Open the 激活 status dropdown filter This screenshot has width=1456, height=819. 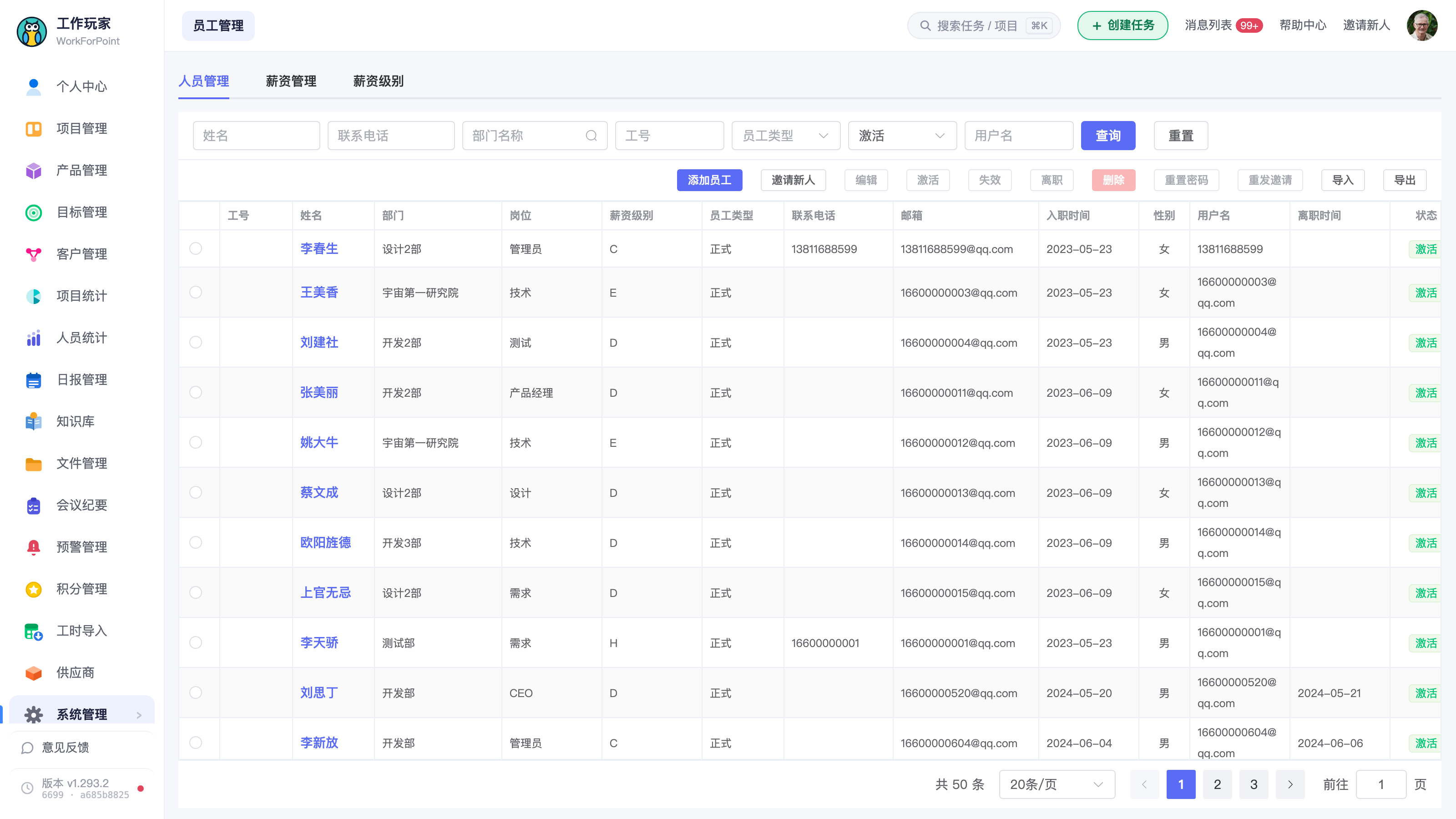tap(902, 136)
